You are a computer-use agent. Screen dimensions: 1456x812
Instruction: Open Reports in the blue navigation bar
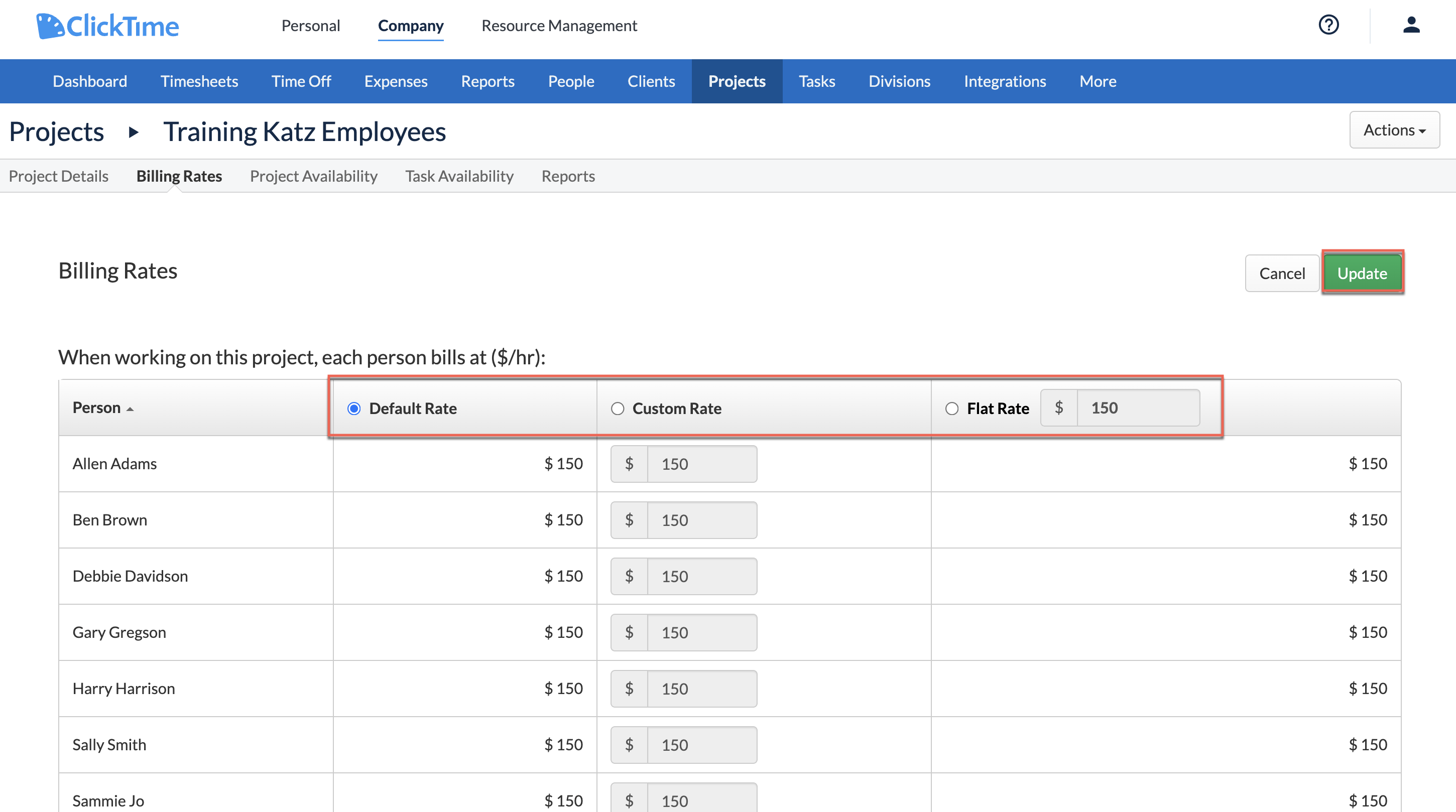(x=488, y=81)
